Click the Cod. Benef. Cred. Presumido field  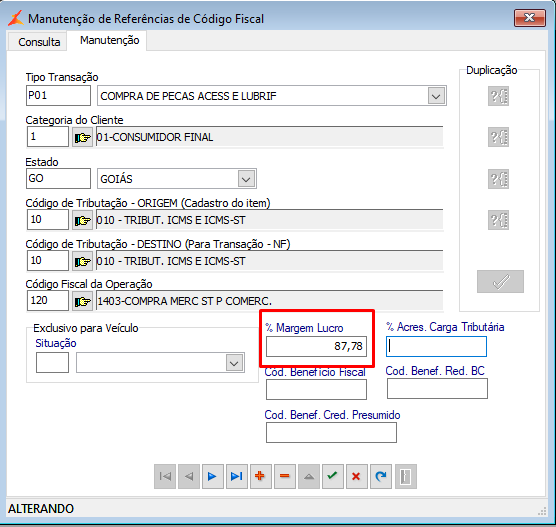[x=331, y=433]
